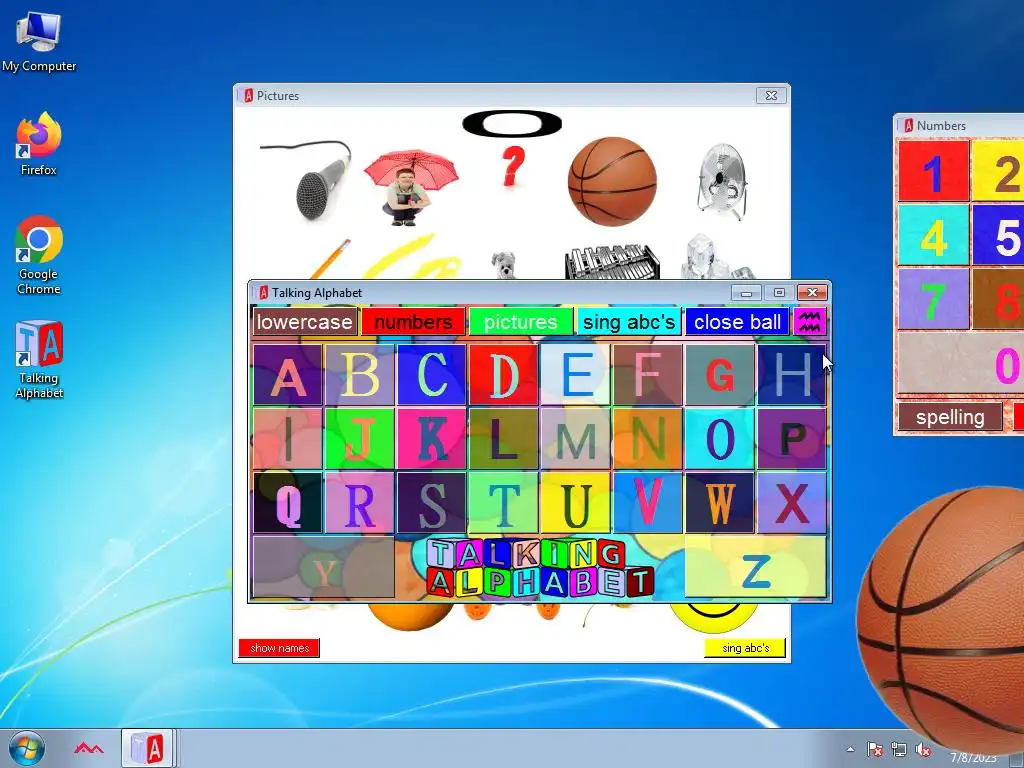Select the letter N tile
1024x768 pixels.
tap(647, 439)
